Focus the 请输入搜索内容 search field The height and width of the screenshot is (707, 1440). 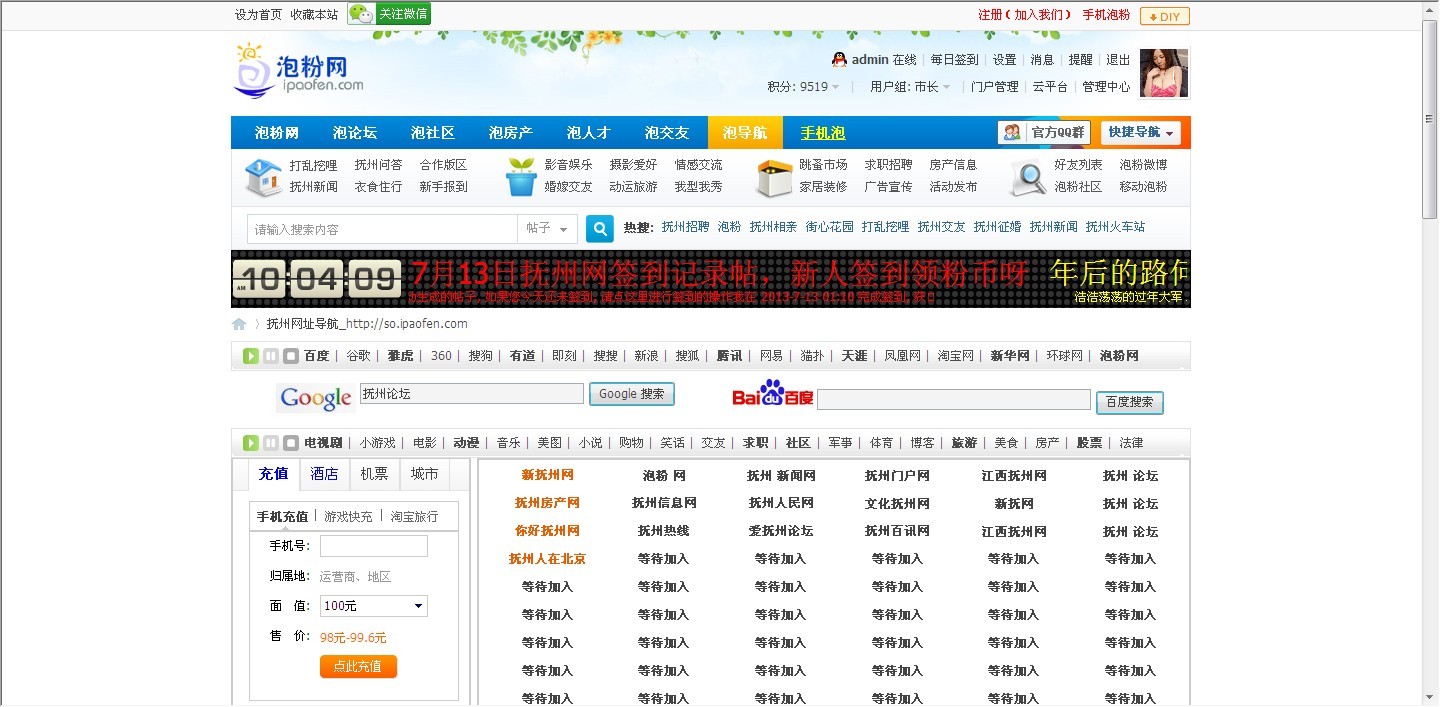pos(382,229)
